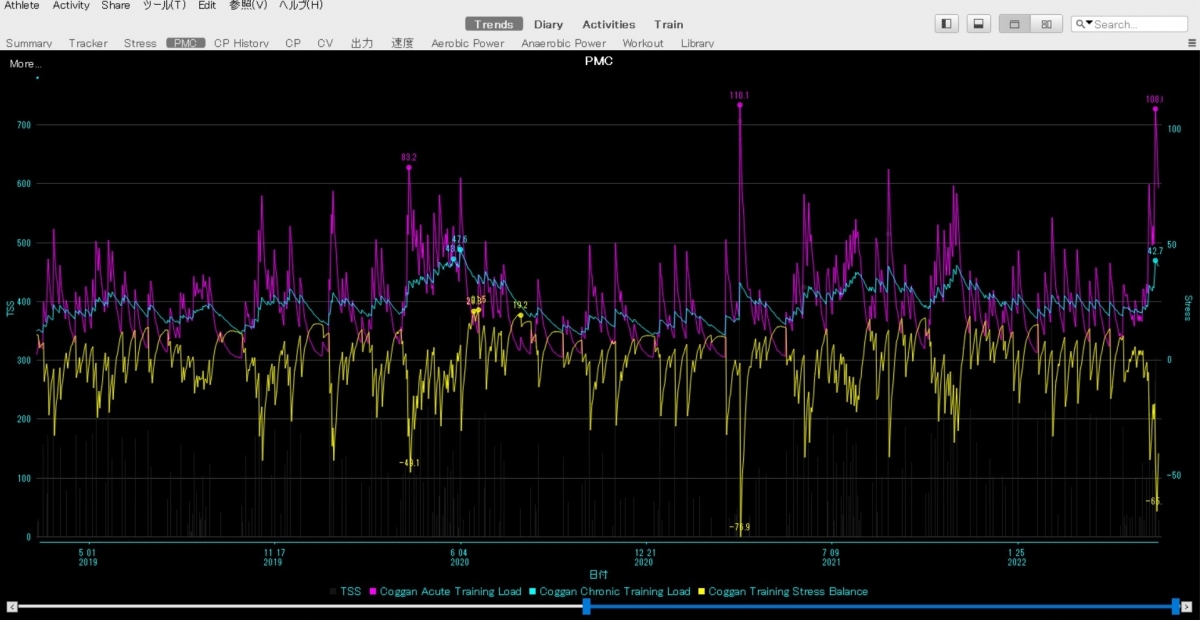This screenshot has width=1200, height=620.
Task: Open the ツール(T) menu
Action: click(164, 5)
